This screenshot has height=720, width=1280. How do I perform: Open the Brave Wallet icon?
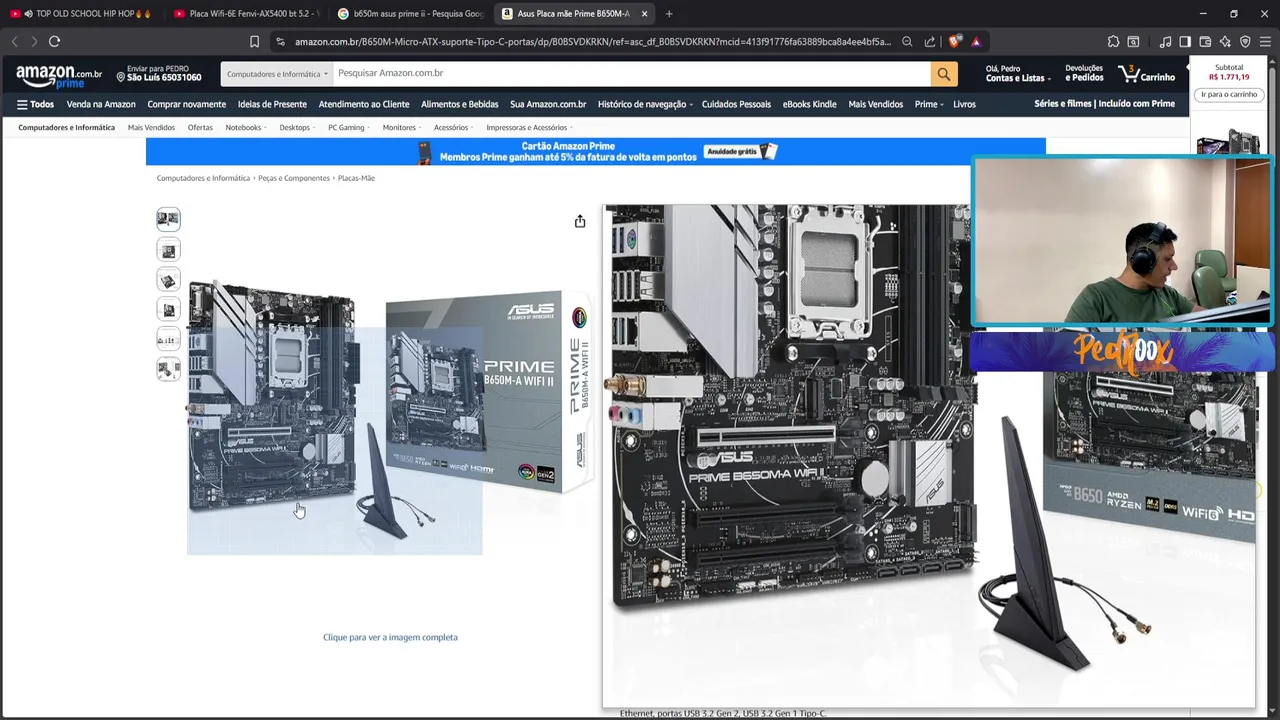1205,42
